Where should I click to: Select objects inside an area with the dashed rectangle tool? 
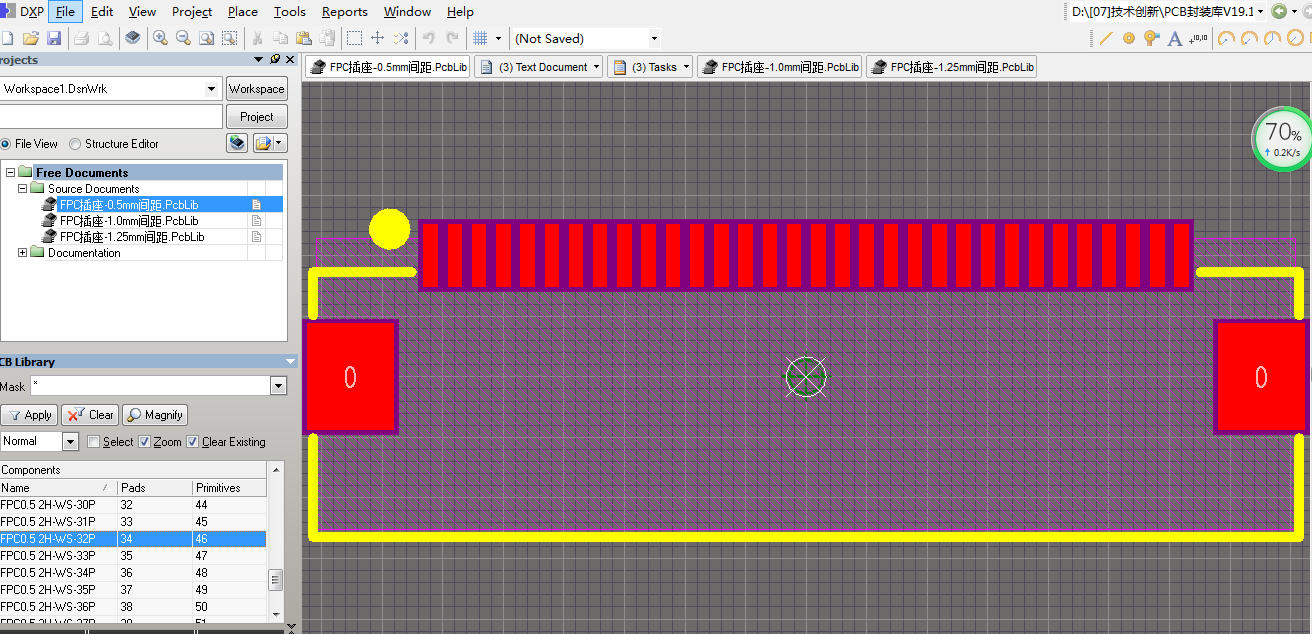point(354,38)
